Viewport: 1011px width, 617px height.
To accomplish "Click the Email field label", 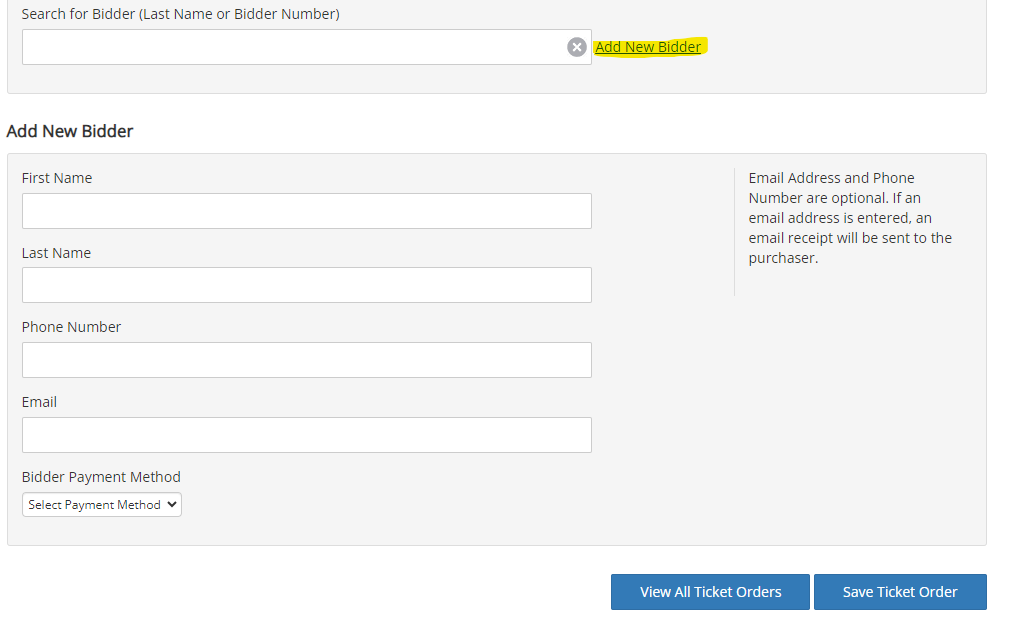I will (39, 401).
